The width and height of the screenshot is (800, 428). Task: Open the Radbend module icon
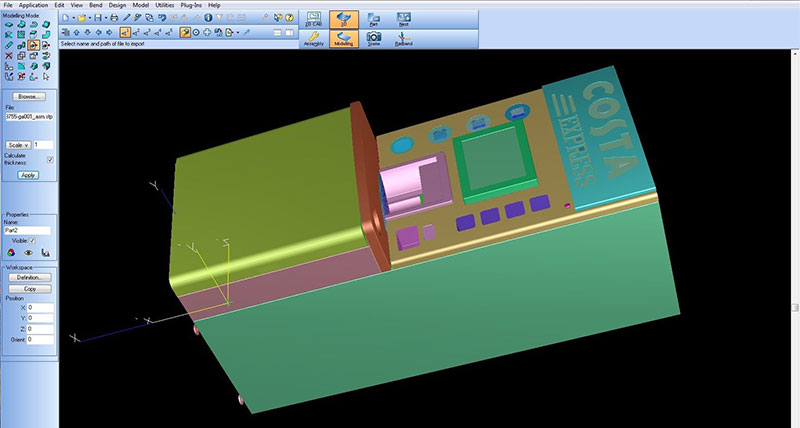click(x=404, y=39)
